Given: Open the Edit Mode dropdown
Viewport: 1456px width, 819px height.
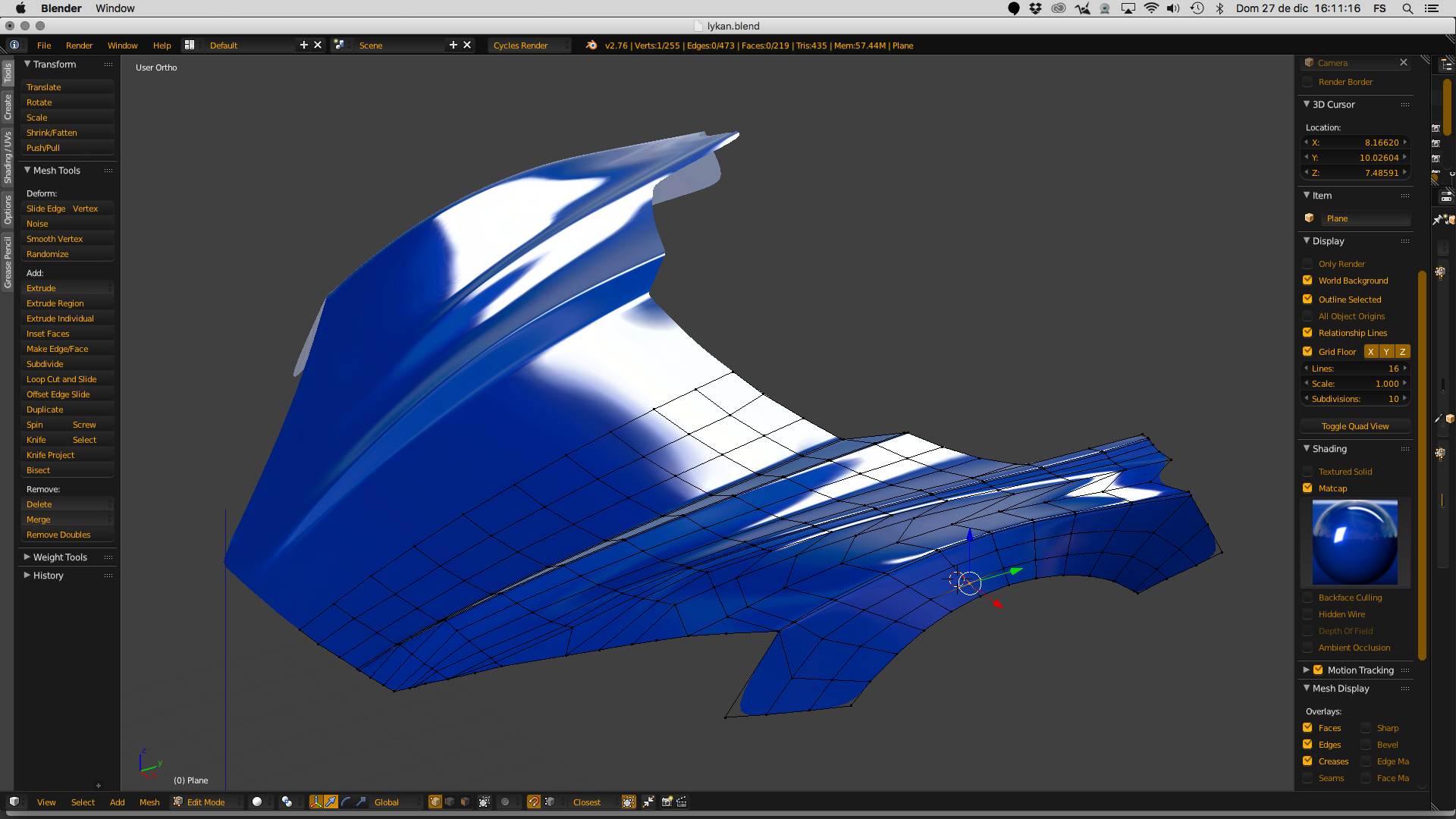Looking at the screenshot, I should pyautogui.click(x=206, y=802).
